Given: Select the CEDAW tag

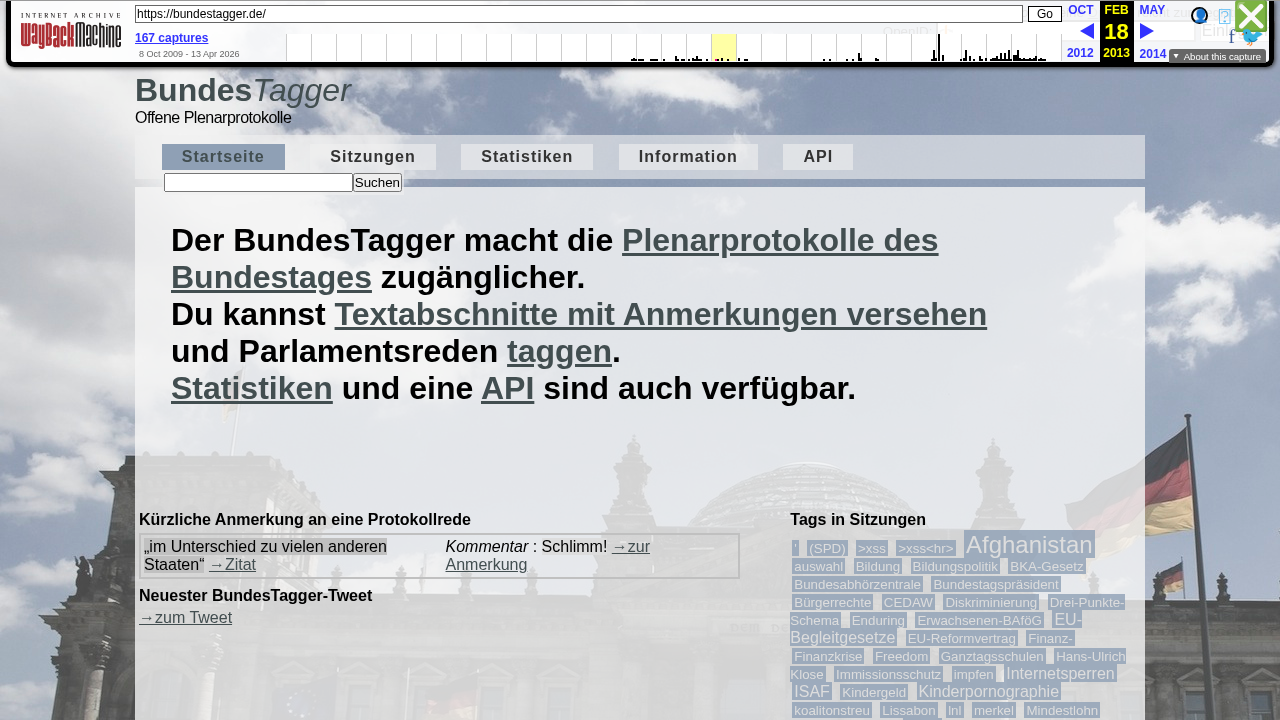Looking at the screenshot, I should pyautogui.click(x=908, y=602).
